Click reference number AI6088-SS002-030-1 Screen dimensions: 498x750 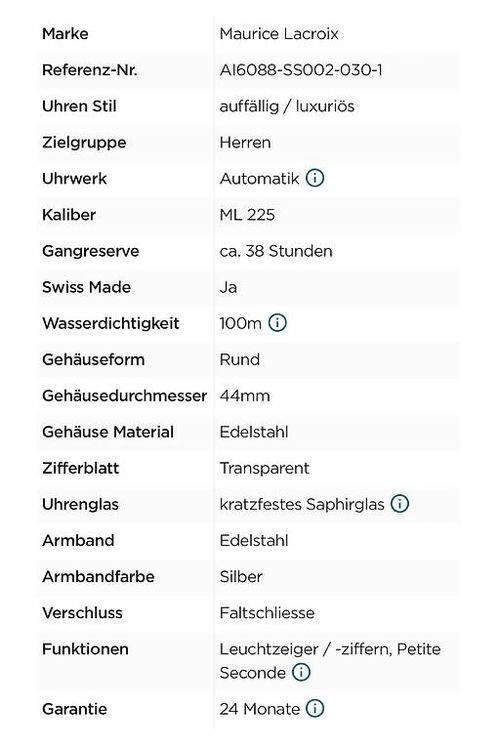point(301,70)
